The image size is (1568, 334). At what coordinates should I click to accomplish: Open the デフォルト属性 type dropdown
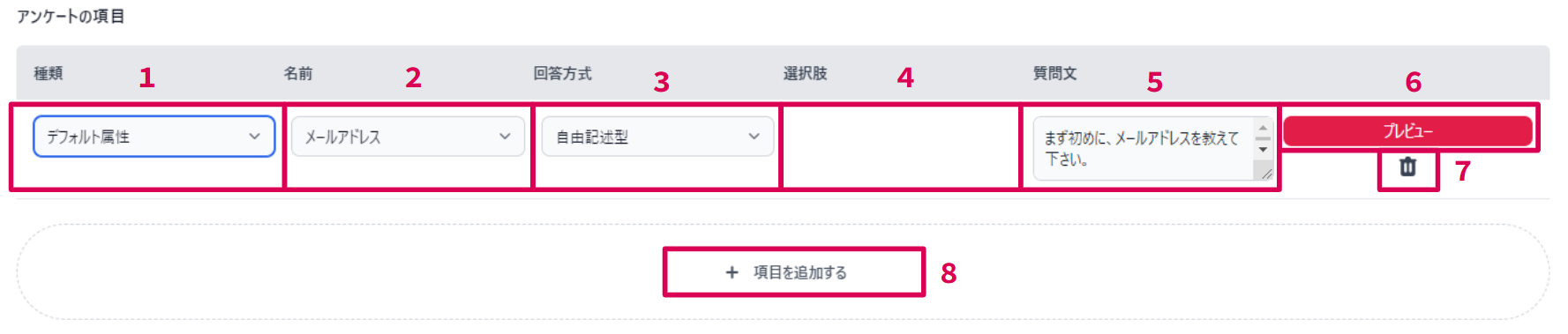(x=154, y=137)
